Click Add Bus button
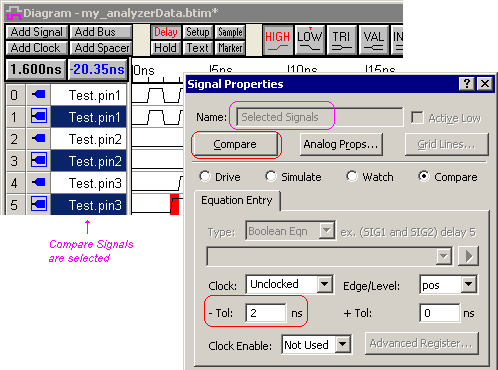 tap(101, 32)
